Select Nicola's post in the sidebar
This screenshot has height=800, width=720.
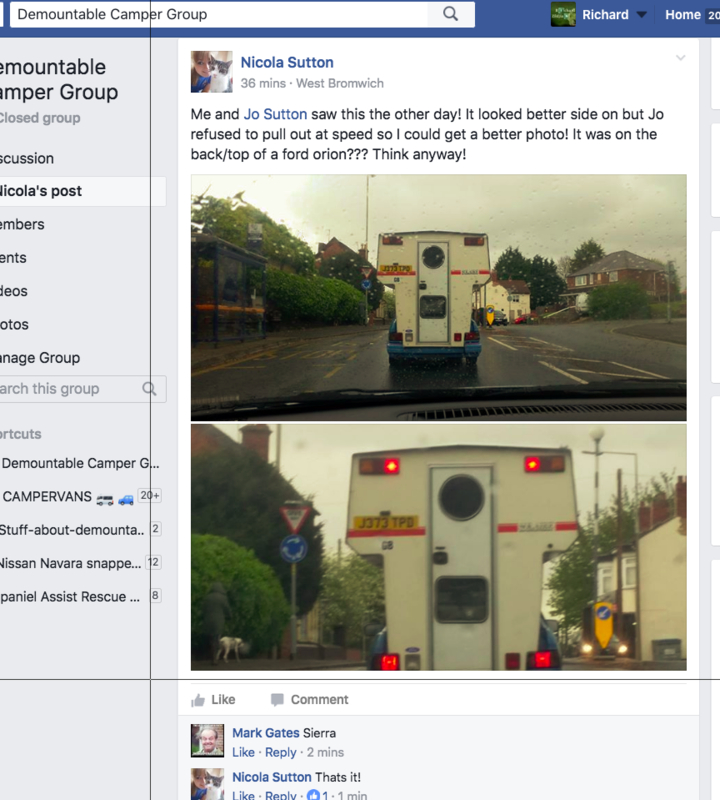(x=82, y=191)
